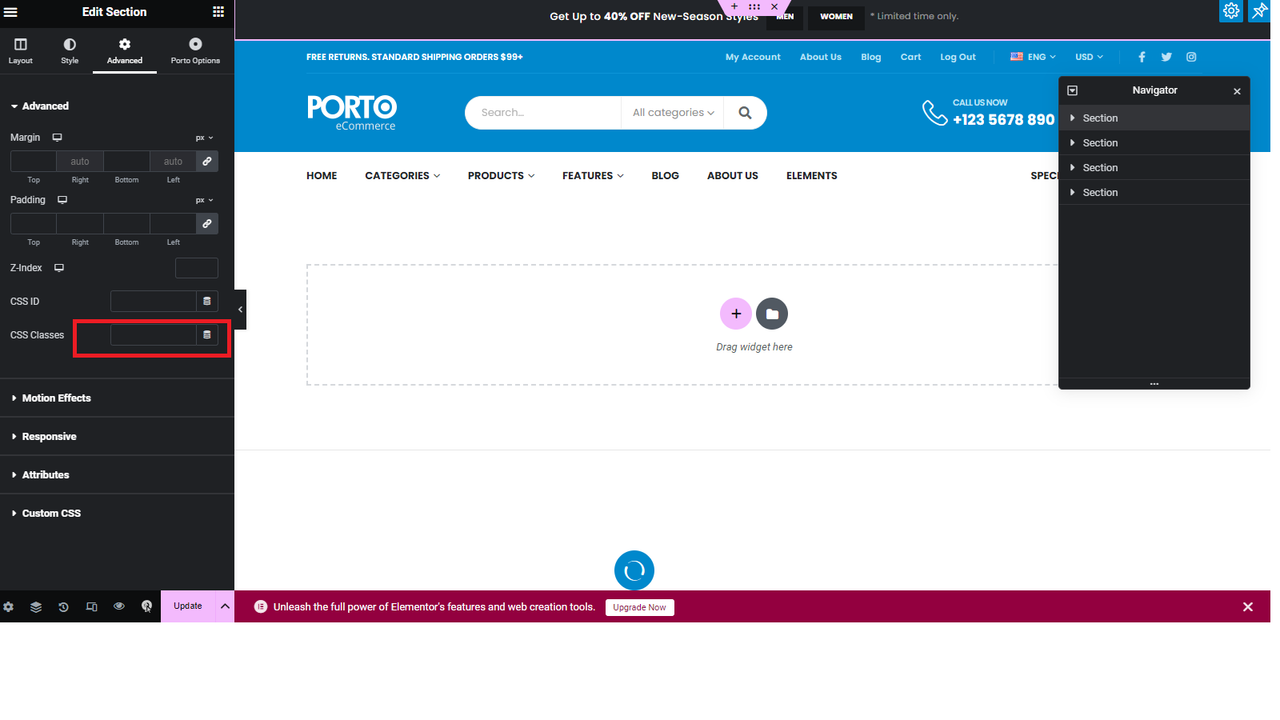
Task: Open Responsive Mode icon
Action: coord(92,607)
